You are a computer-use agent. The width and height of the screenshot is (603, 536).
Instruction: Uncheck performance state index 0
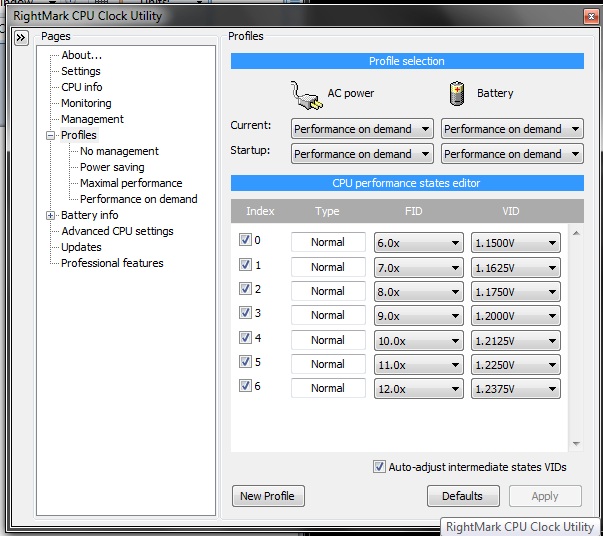[x=245, y=240]
